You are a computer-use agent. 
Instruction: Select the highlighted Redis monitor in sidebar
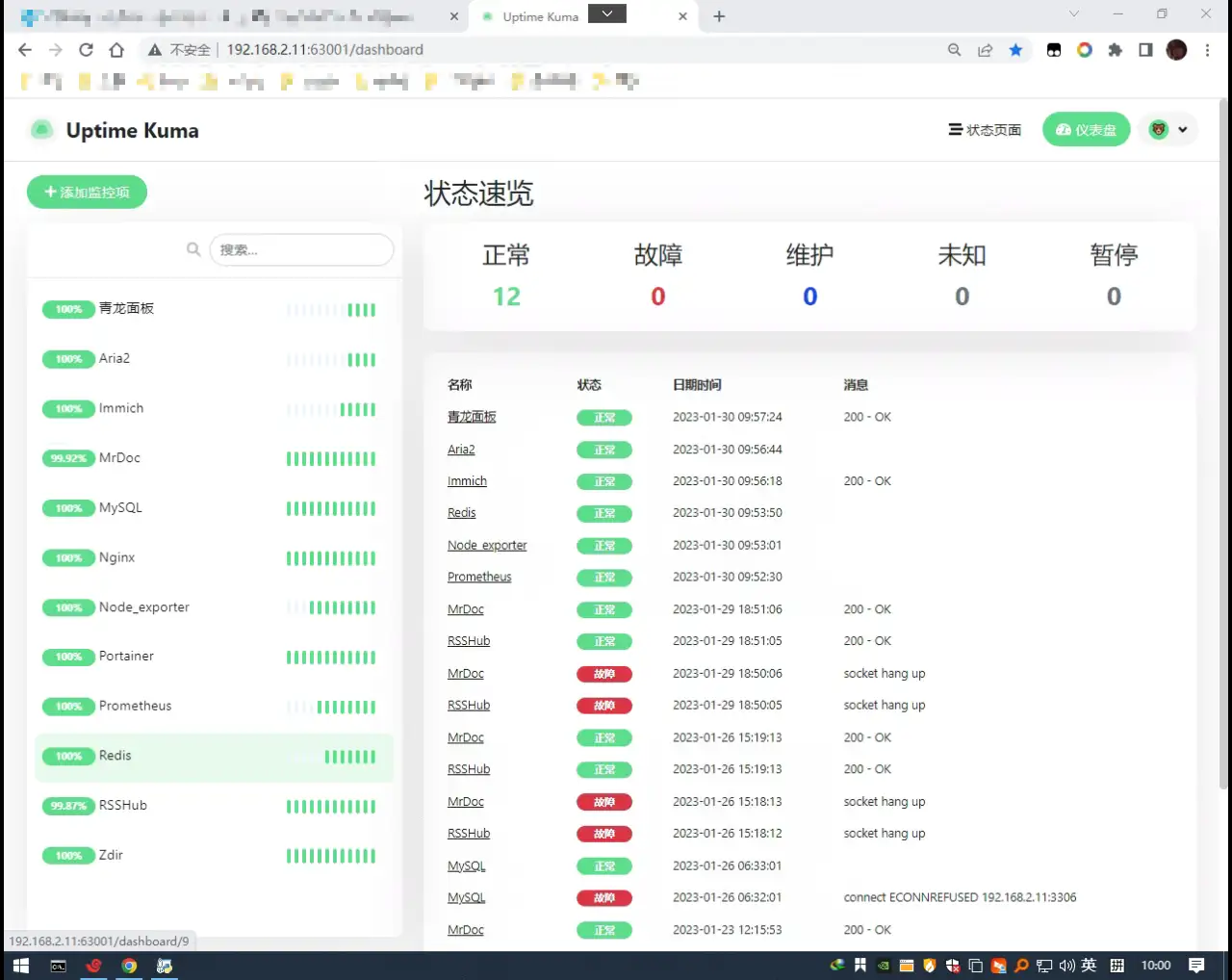click(214, 757)
